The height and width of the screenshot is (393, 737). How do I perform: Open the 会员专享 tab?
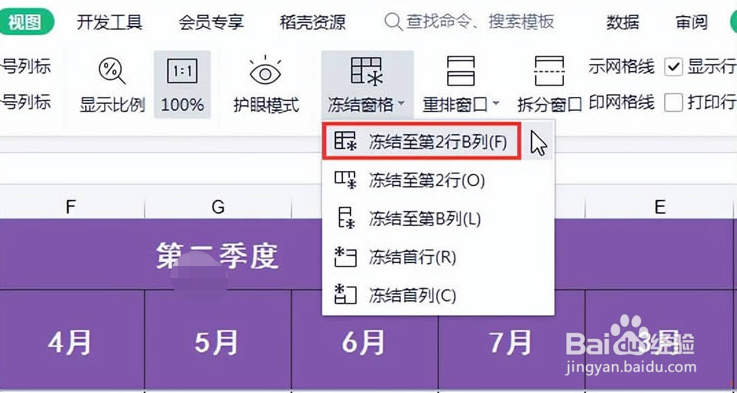[211, 22]
